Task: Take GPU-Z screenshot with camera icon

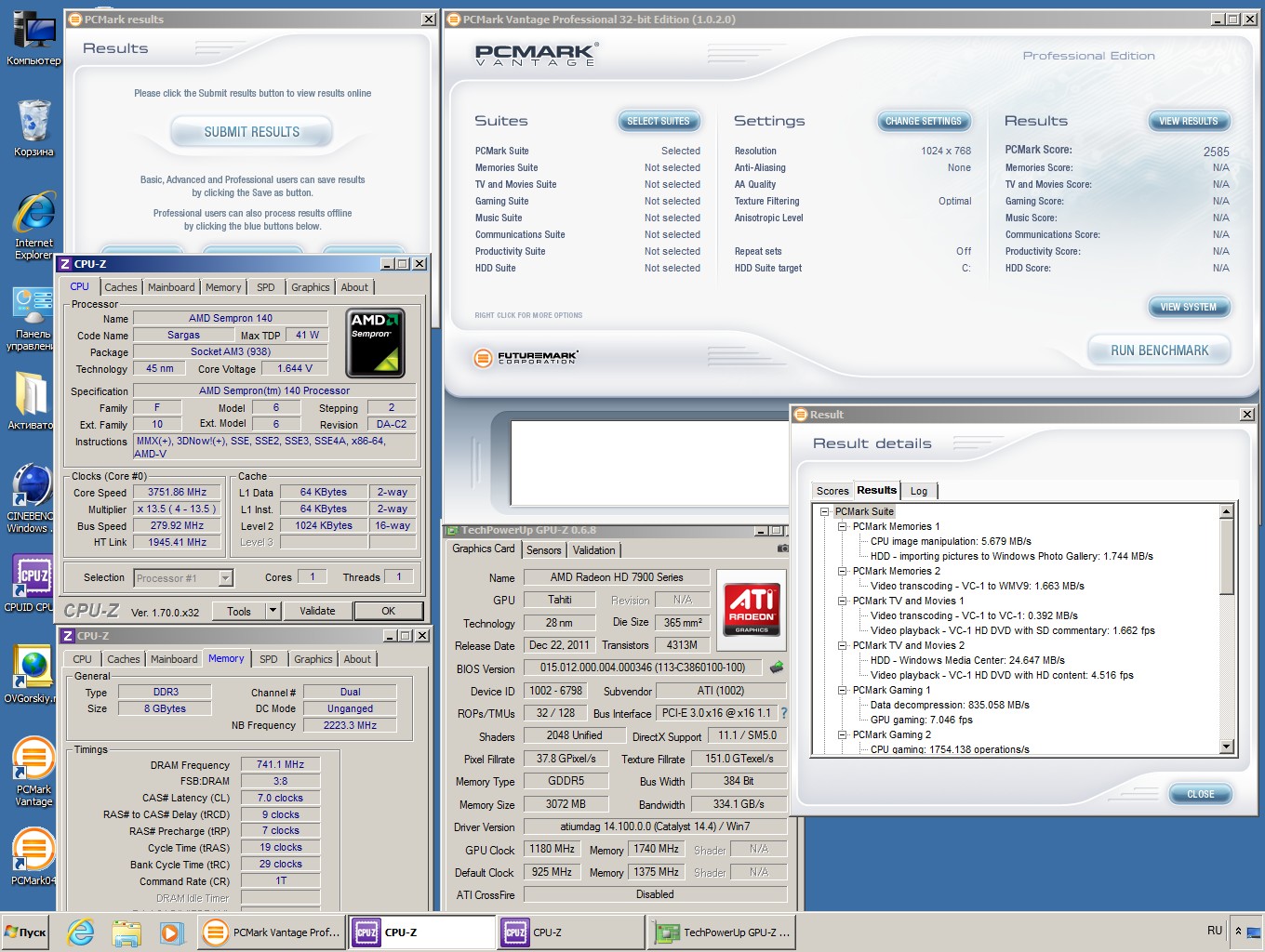Action: click(782, 549)
